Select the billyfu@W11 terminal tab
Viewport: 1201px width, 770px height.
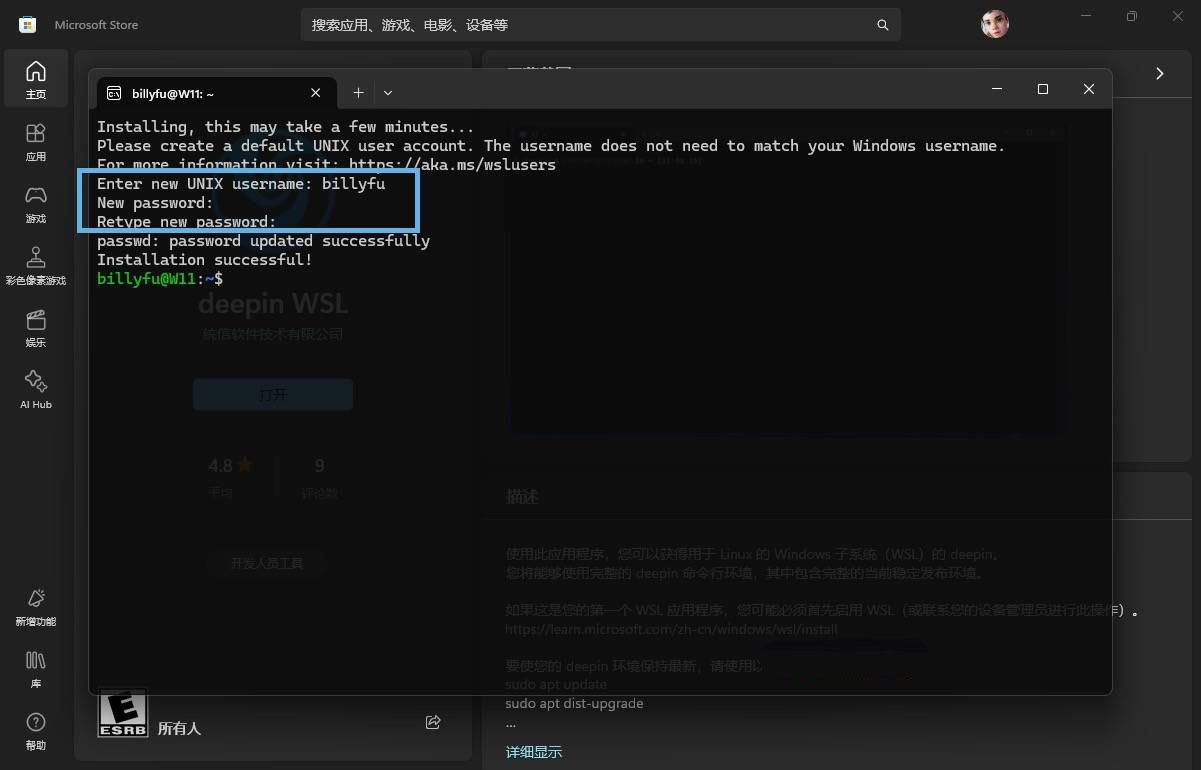(200, 93)
